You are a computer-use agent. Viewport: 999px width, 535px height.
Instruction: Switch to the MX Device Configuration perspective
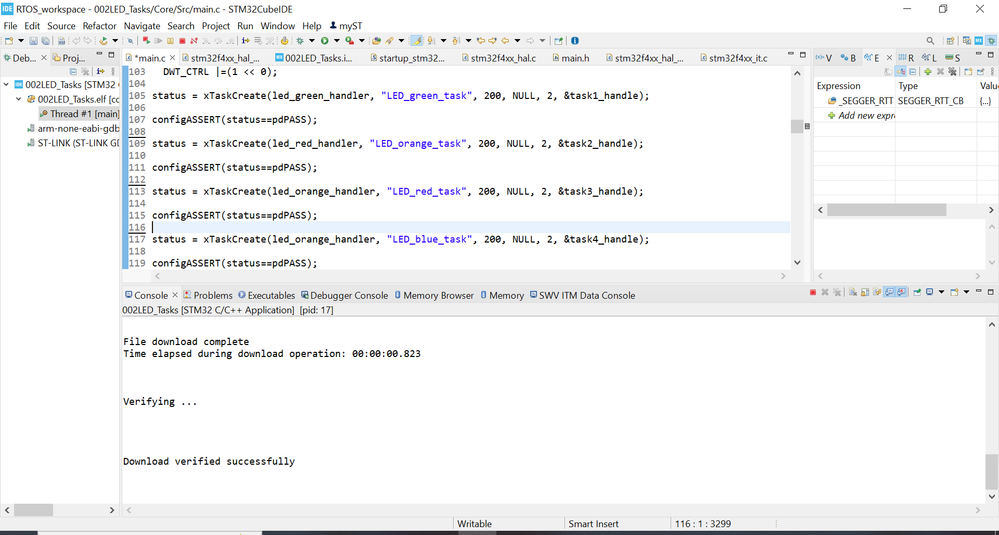coord(979,40)
